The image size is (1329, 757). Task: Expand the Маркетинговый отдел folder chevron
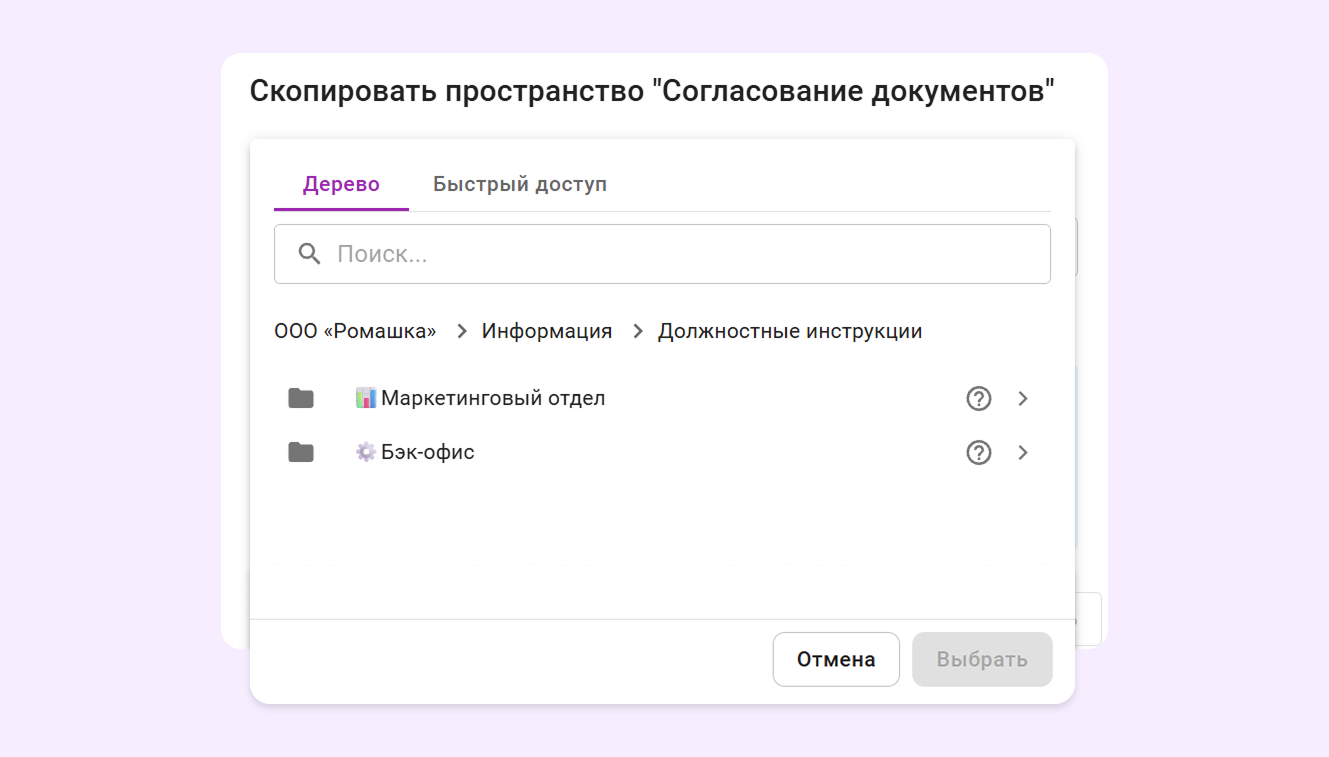(x=1023, y=398)
